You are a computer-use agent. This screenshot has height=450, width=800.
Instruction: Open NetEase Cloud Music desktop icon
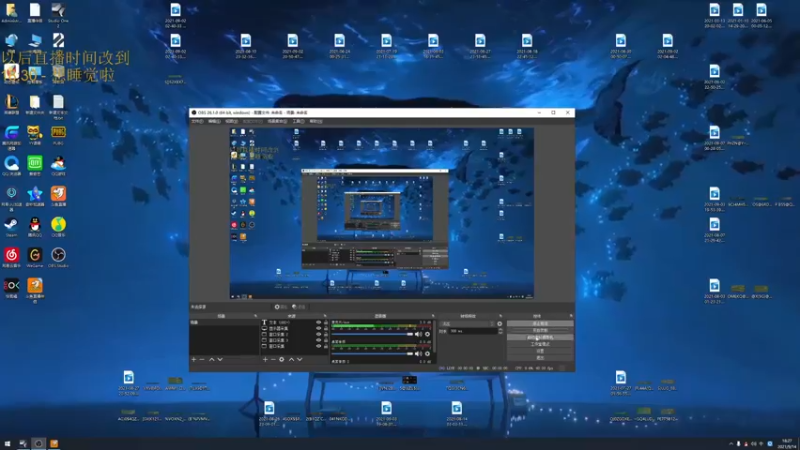coord(11,257)
